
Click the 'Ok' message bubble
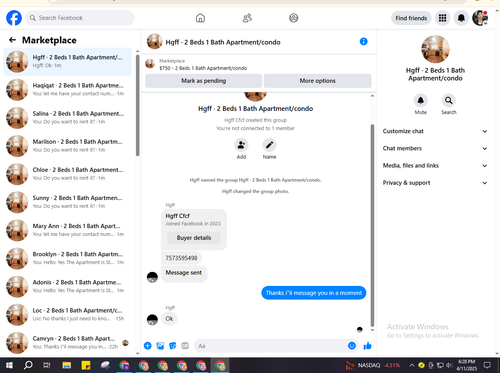[169, 319]
